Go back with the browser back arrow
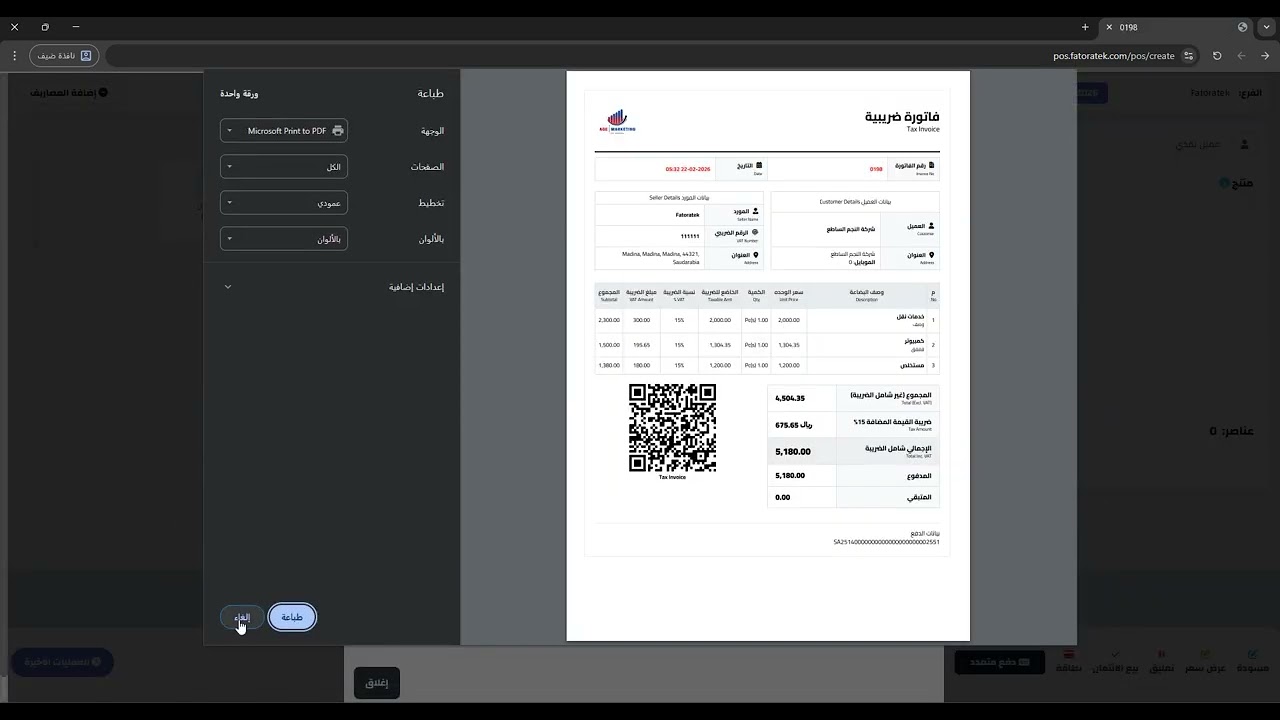The height and width of the screenshot is (720, 1280). point(1265,56)
